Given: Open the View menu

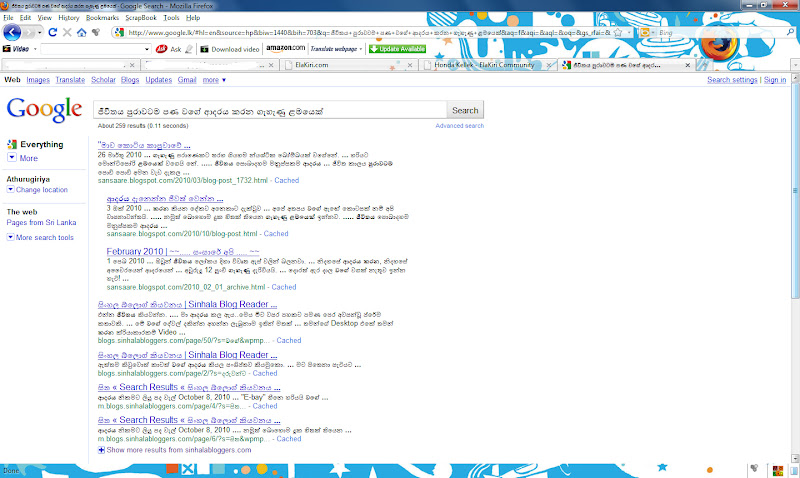Looking at the screenshot, I should pos(45,17).
